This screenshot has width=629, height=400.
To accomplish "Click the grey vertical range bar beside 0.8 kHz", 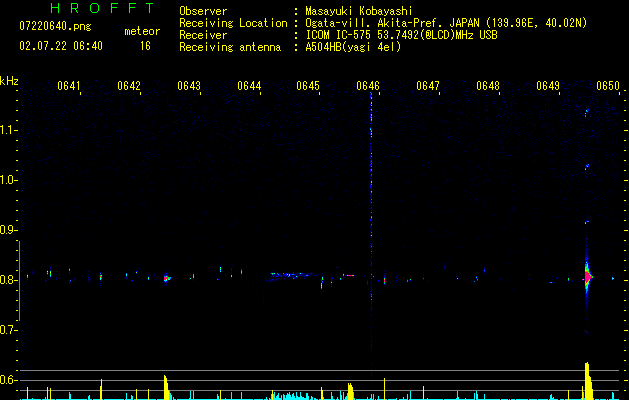I will [19, 281].
